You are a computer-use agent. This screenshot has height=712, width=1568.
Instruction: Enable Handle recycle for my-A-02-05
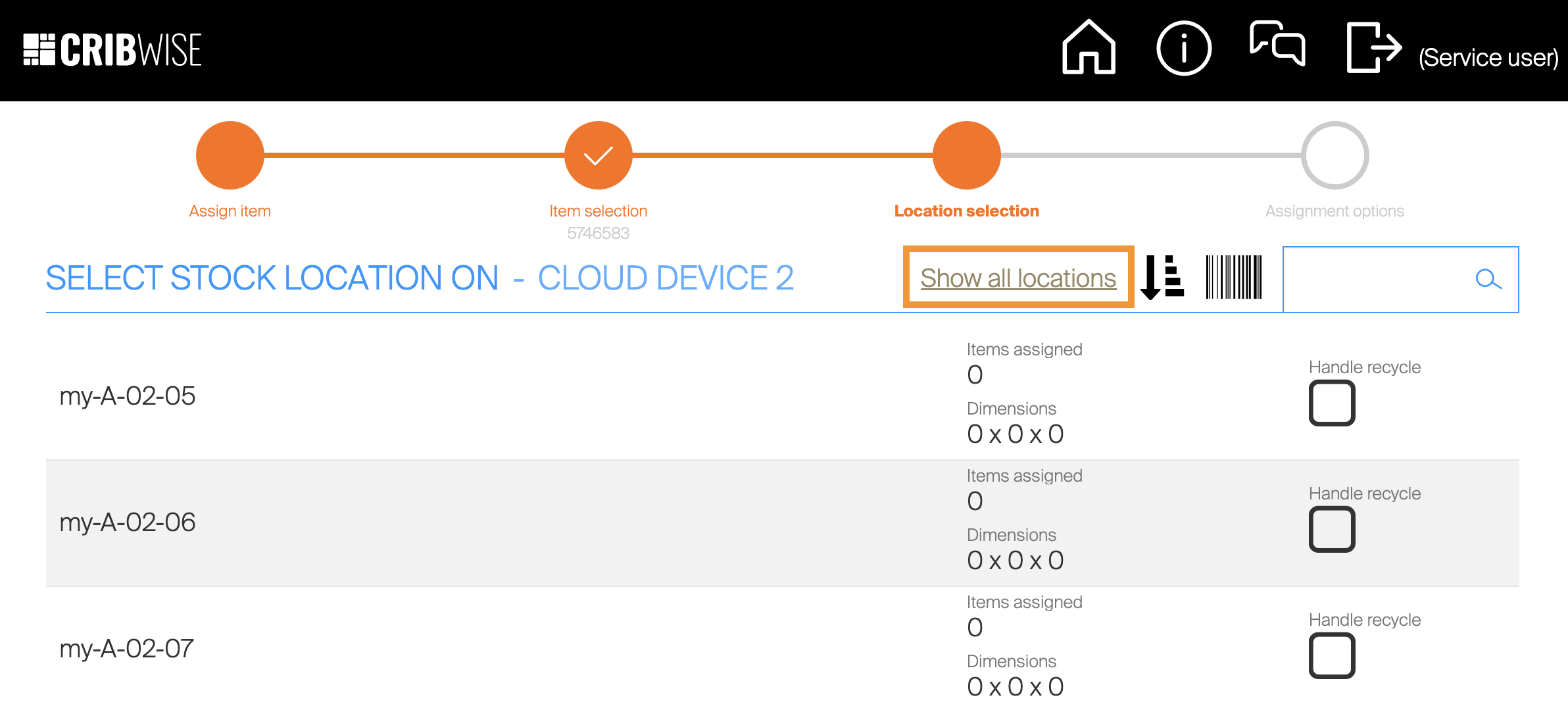(1331, 403)
